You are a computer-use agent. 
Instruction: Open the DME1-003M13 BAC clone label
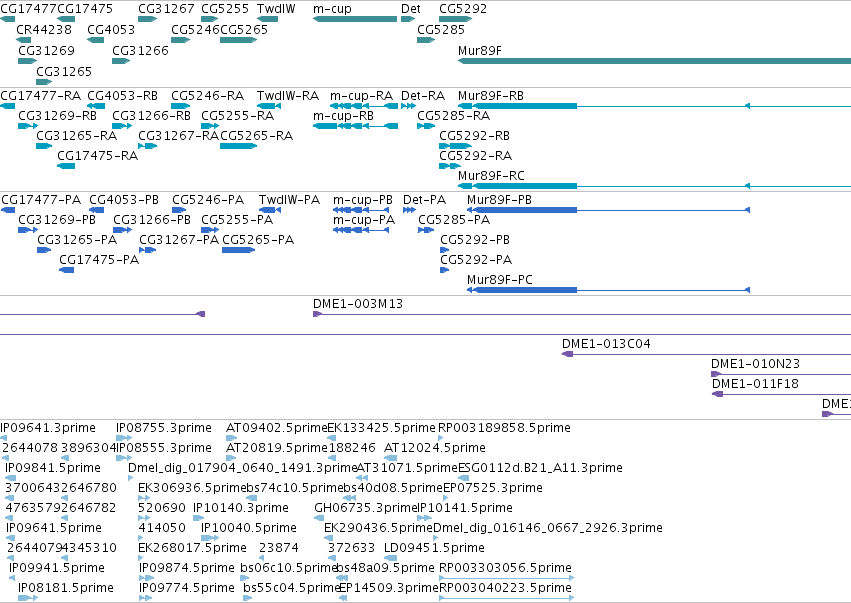tap(358, 303)
